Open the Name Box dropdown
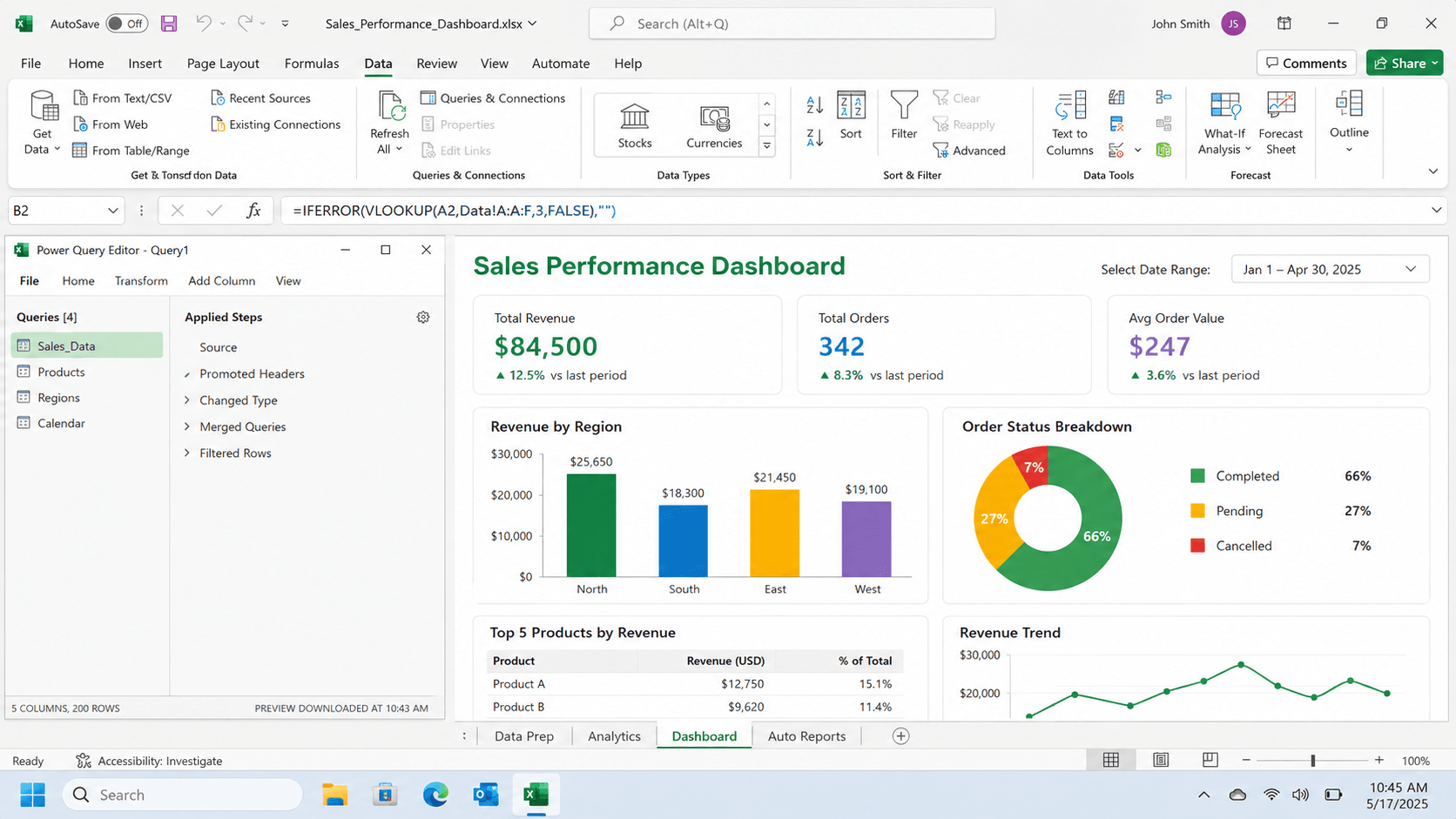This screenshot has height=819, width=1456. point(113,211)
